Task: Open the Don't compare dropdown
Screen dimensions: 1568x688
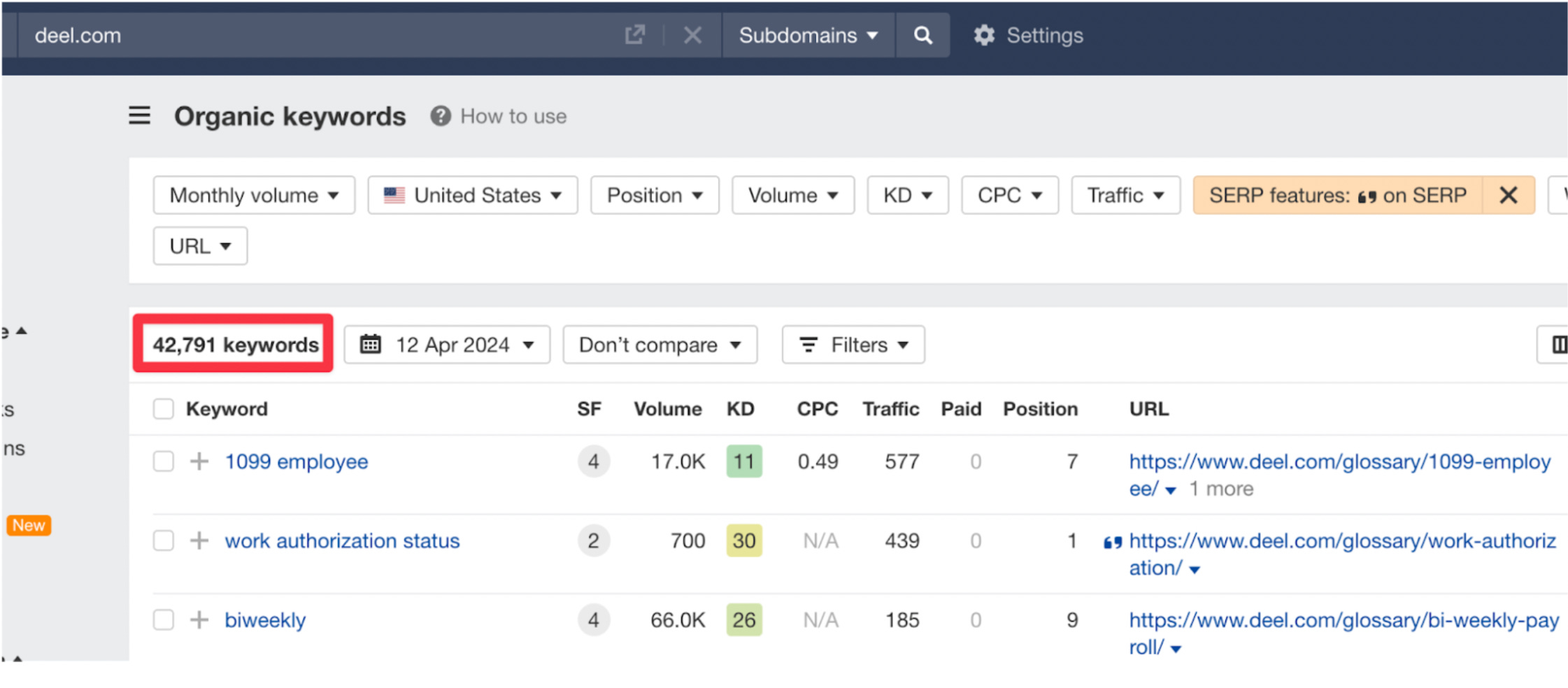Action: pyautogui.click(x=660, y=345)
